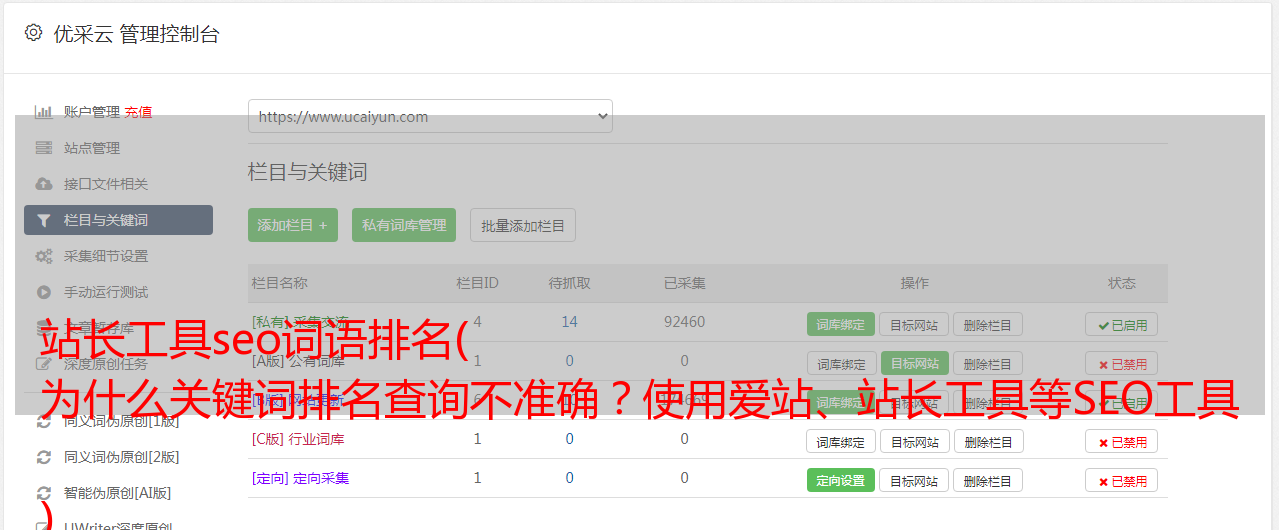Click the 92460 collected count cell
The height and width of the screenshot is (530, 1279).
pos(684,322)
